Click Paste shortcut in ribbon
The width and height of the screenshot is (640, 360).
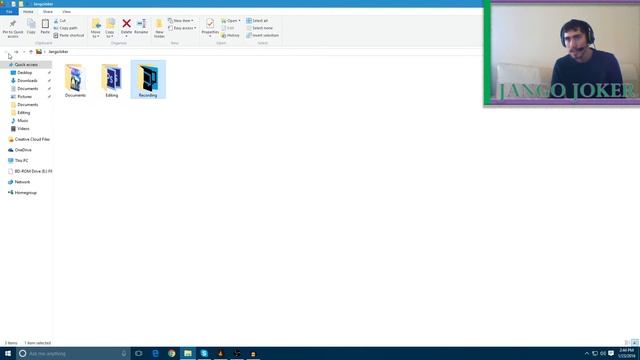click(69, 36)
